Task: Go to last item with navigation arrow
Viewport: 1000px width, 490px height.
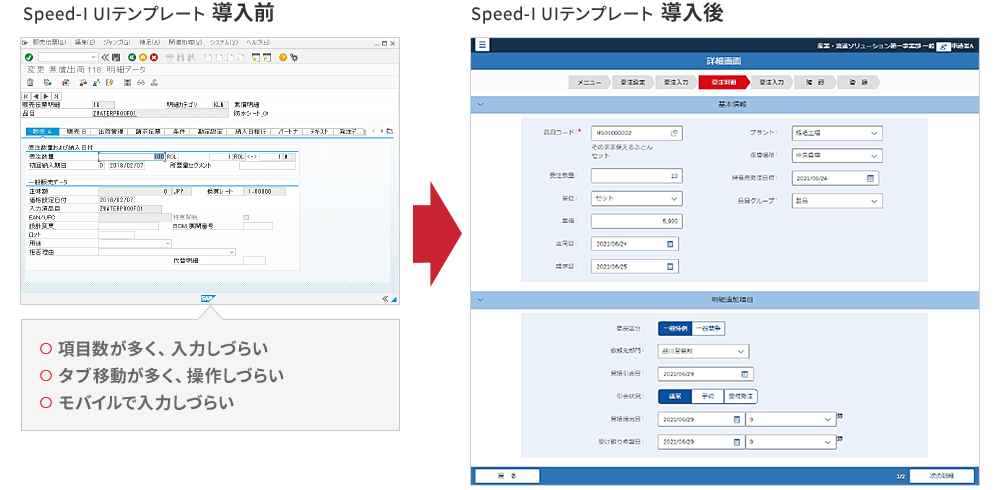Action: click(56, 96)
